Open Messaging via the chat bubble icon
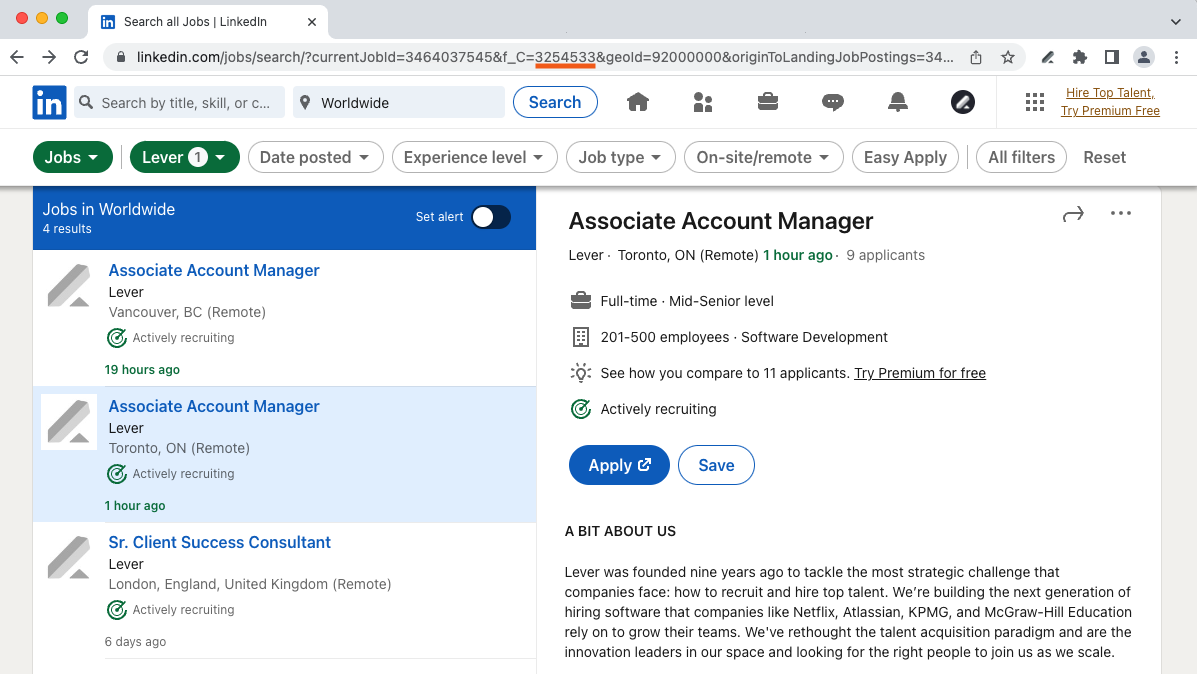The image size is (1197, 674). (833, 102)
